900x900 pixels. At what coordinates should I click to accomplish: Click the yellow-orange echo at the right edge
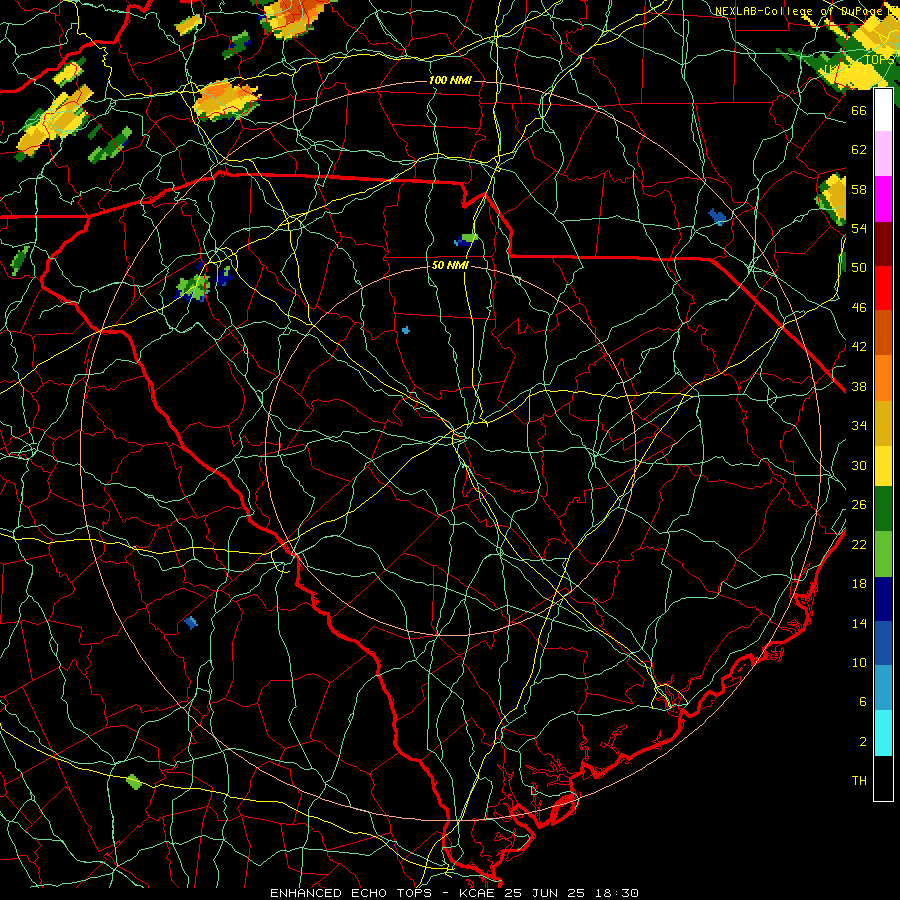point(832,199)
